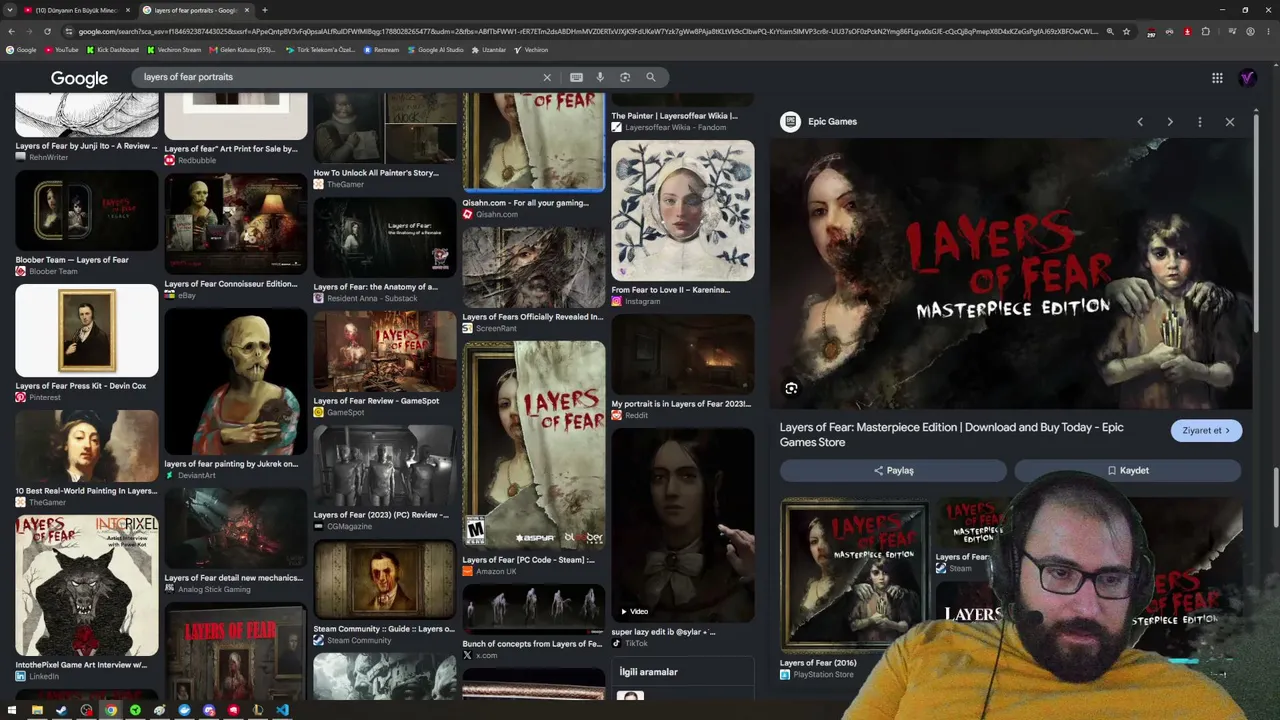Viewport: 1280px width, 720px height.
Task: Open the Uzantılar bookmark
Action: pos(489,50)
